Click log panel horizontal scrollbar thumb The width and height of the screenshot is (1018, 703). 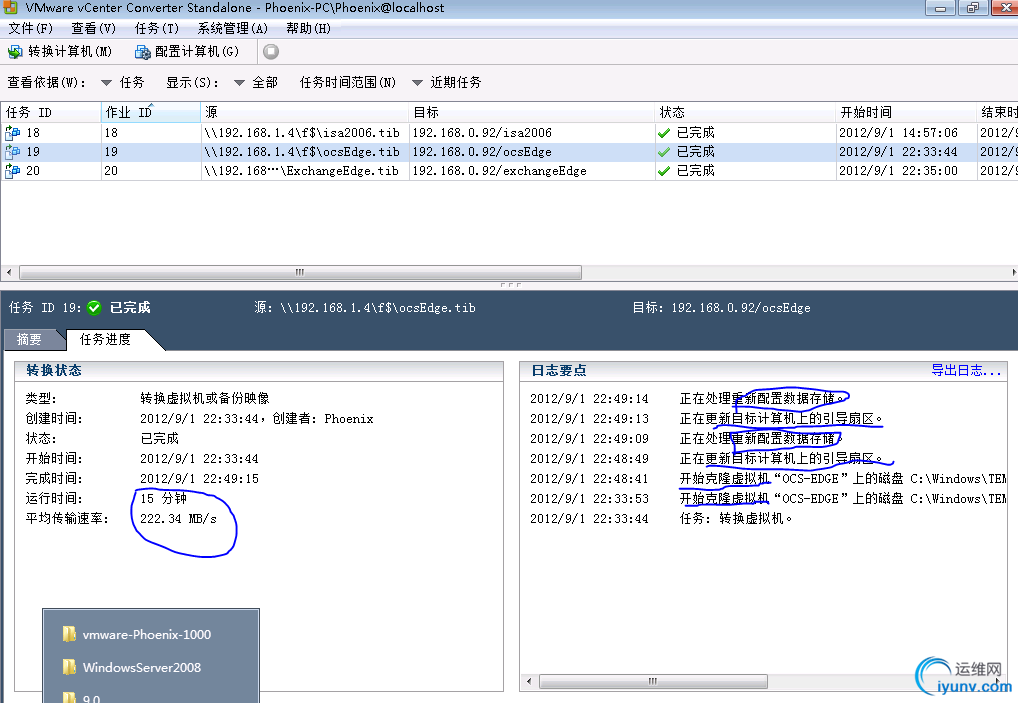(653, 681)
